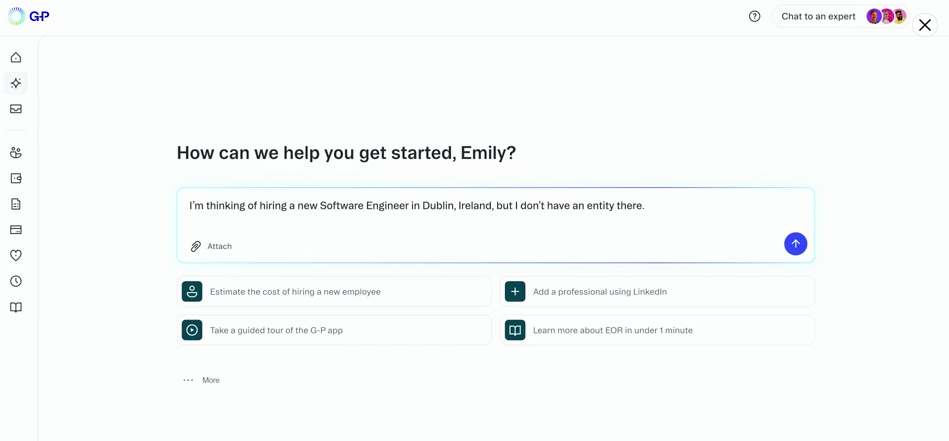Click the help question mark icon
949x441 pixels.
755,16
